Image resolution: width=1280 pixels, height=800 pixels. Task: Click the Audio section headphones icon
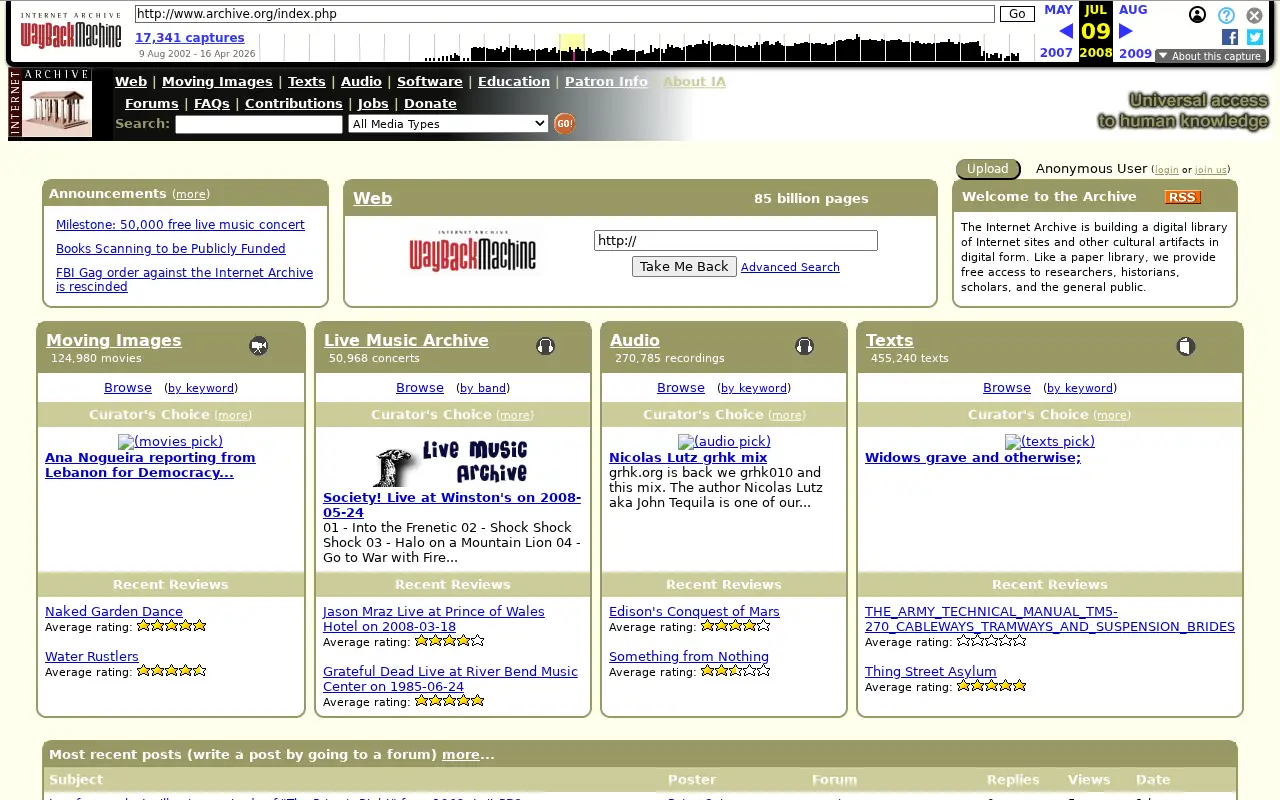pos(804,346)
